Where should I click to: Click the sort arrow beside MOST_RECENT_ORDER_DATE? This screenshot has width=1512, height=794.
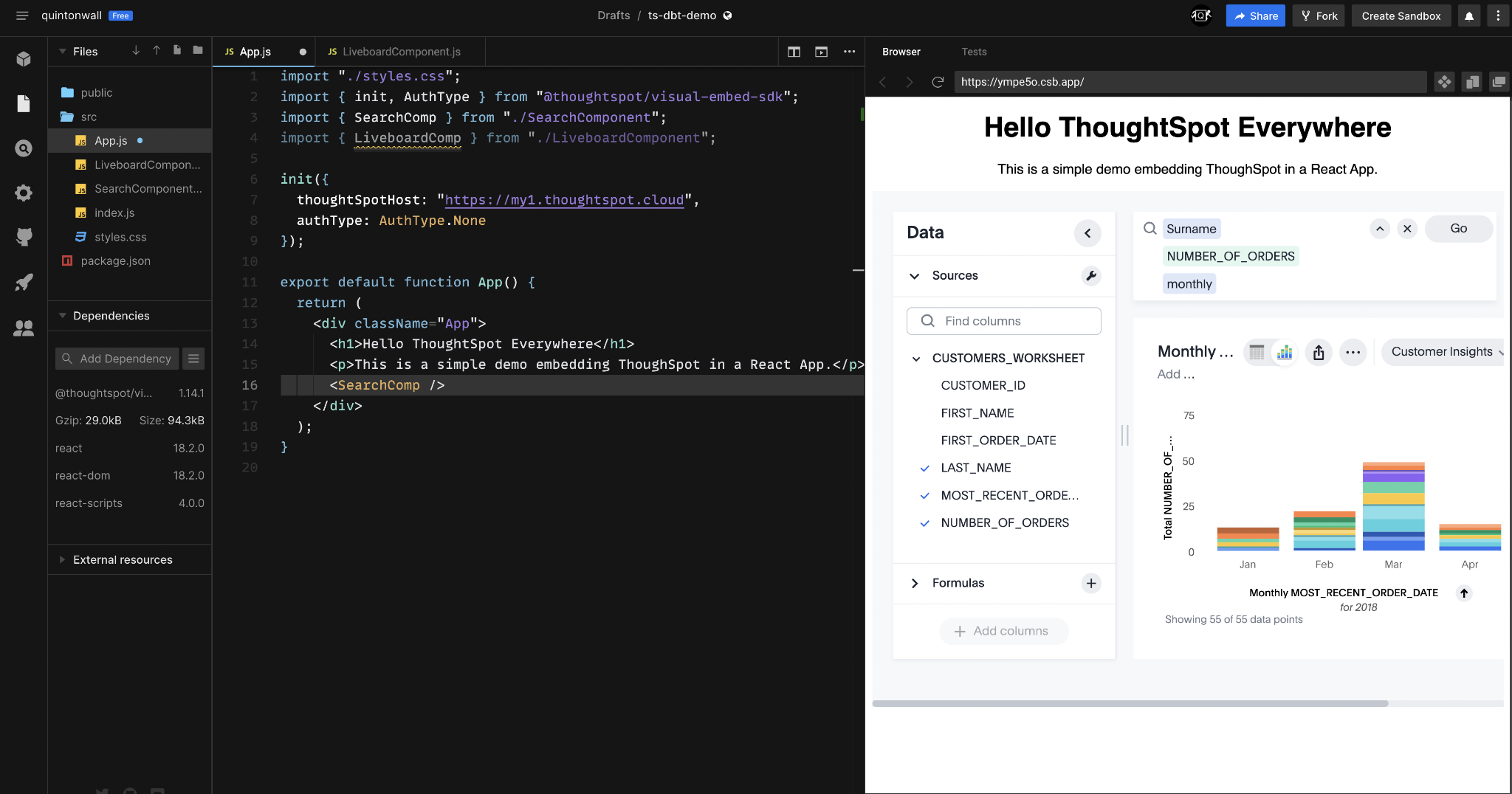[x=1464, y=593]
